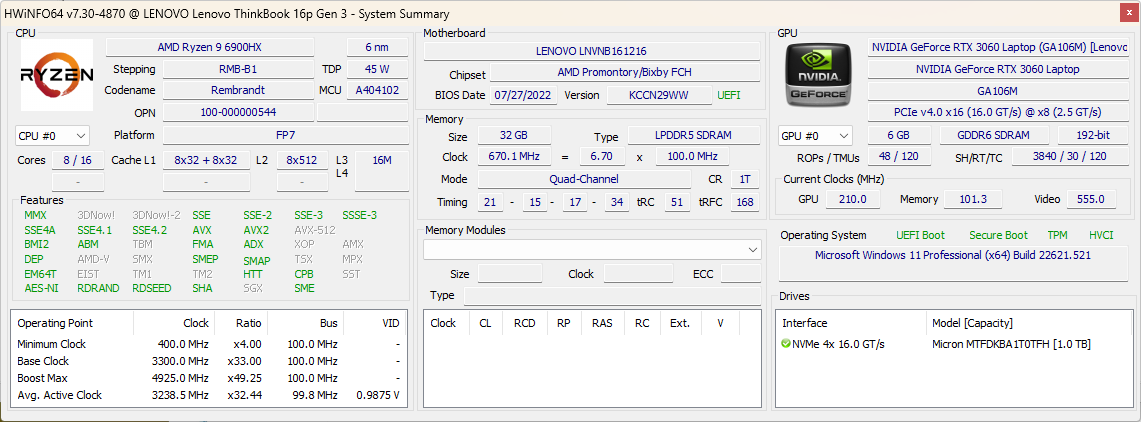1141x422 pixels.
Task: Click the 0.9875 V VID value
Action: tap(376, 395)
